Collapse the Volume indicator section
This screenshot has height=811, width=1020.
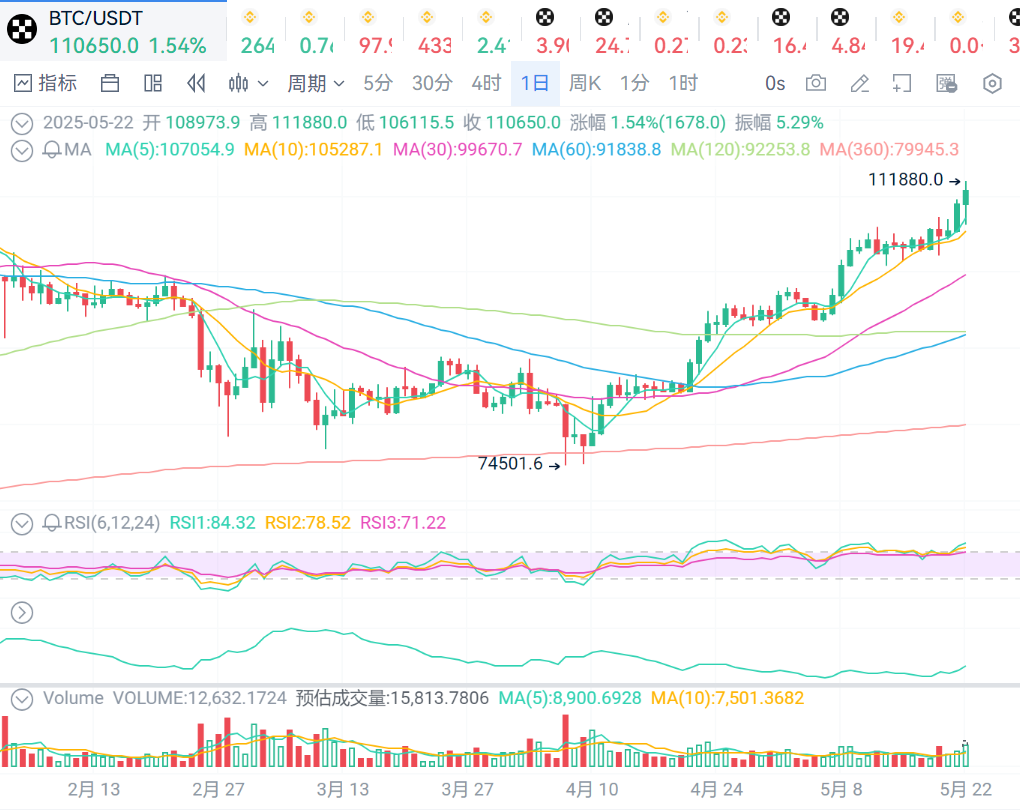[x=22, y=699]
